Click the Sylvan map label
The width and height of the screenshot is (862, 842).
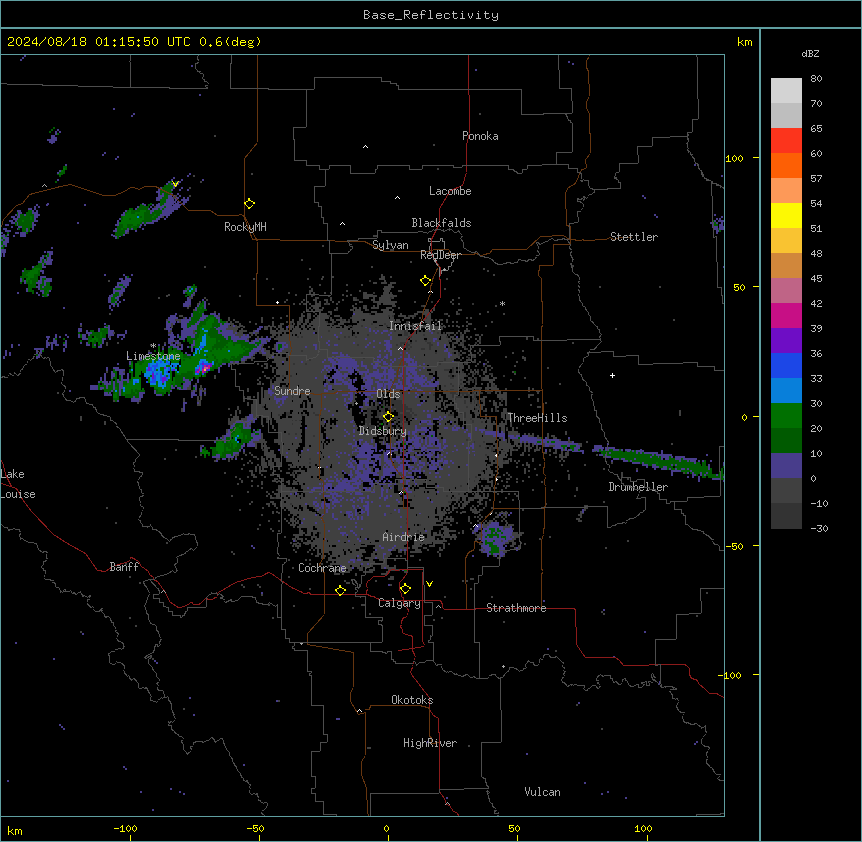390,245
